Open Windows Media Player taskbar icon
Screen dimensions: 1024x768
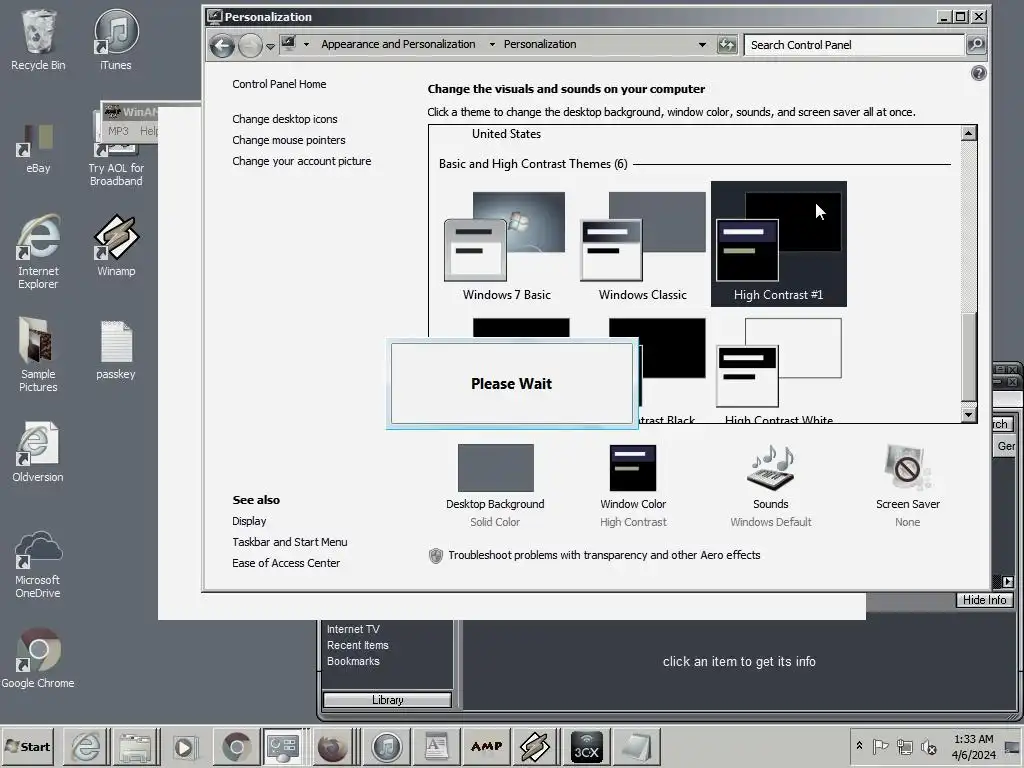click(x=185, y=746)
